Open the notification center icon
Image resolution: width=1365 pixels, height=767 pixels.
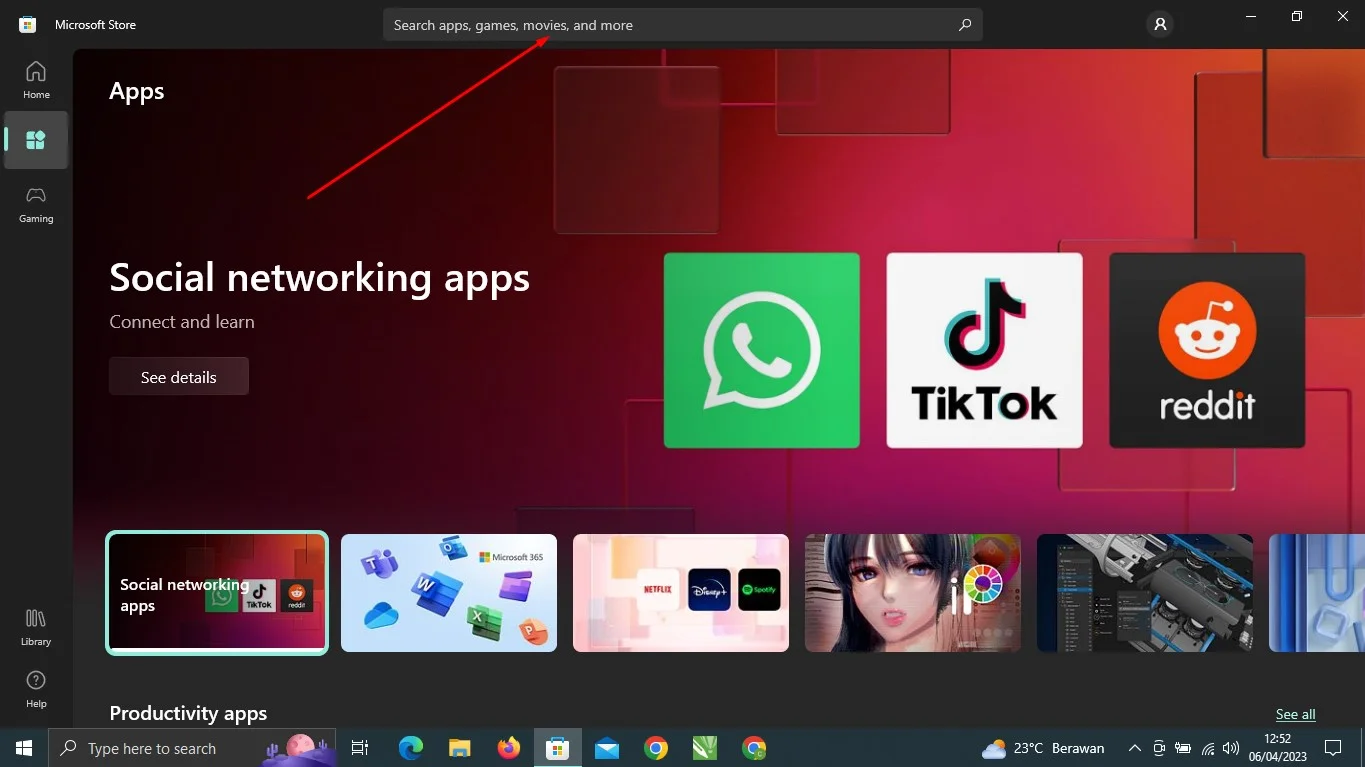tap(1333, 748)
